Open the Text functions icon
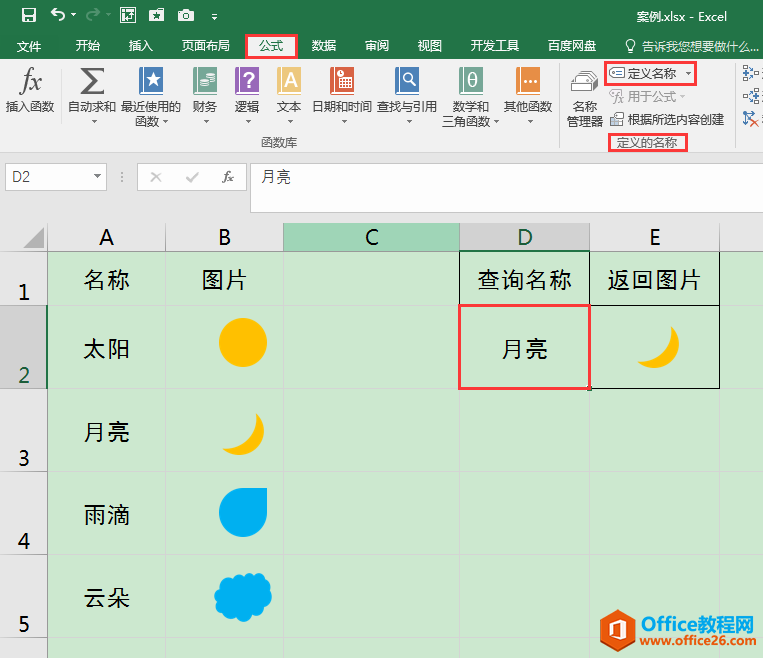The width and height of the screenshot is (763, 658). click(289, 82)
